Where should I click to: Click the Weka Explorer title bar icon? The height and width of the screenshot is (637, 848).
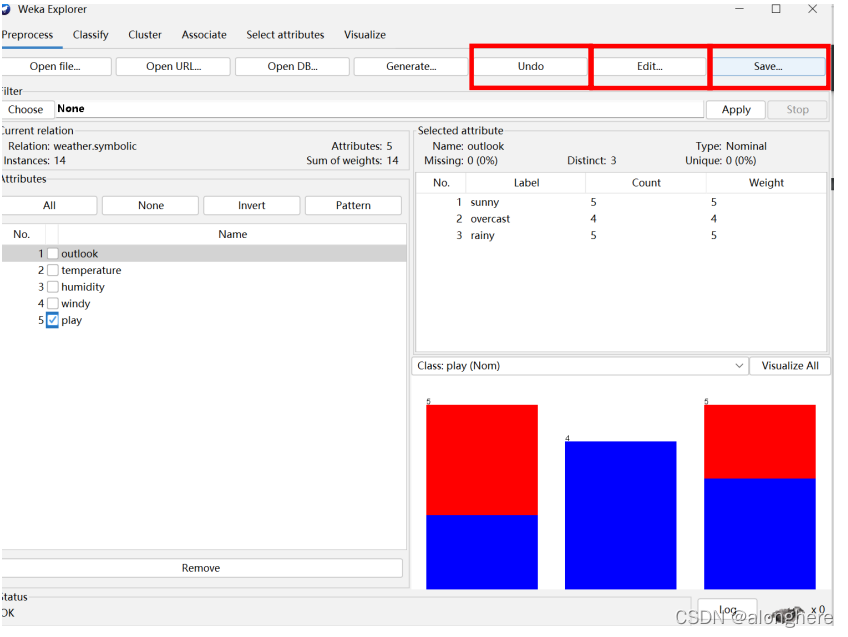tap(5, 9)
